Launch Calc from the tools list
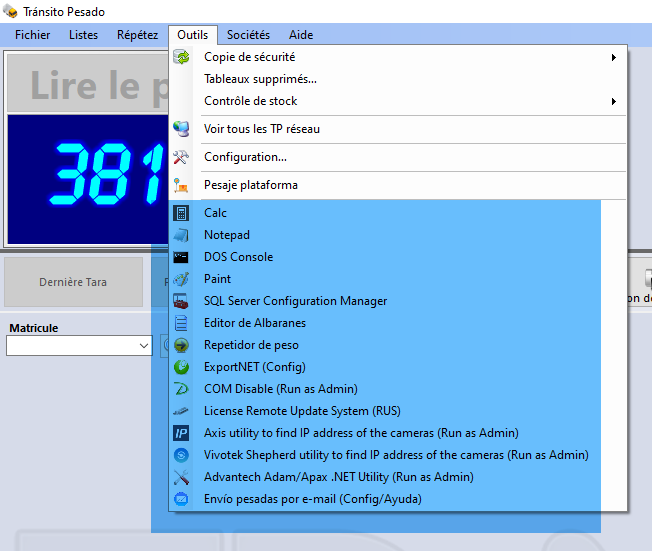This screenshot has height=551, width=652. pos(398,213)
